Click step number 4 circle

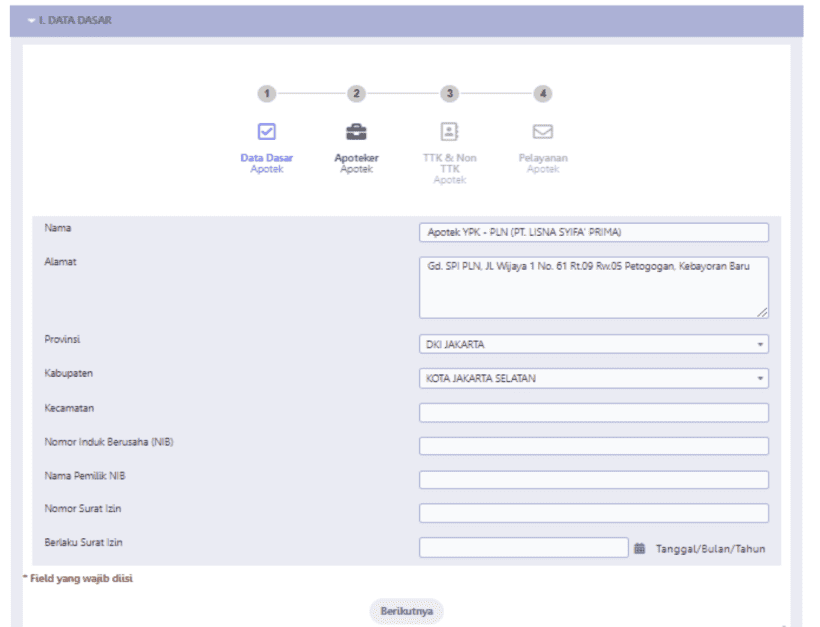(x=542, y=93)
